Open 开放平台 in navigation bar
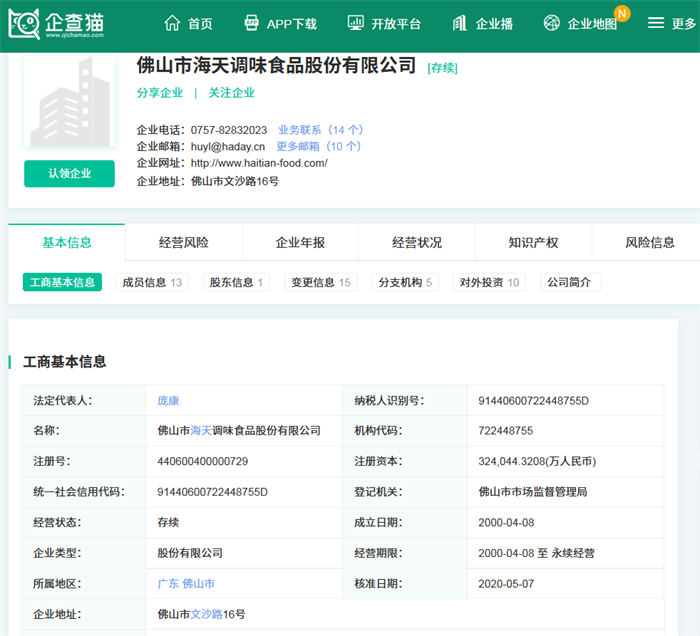 pyautogui.click(x=396, y=24)
